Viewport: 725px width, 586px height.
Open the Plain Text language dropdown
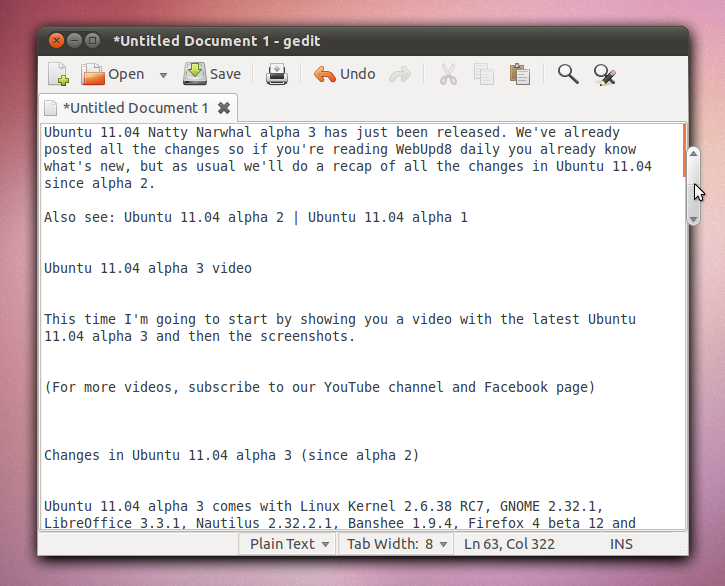point(289,544)
